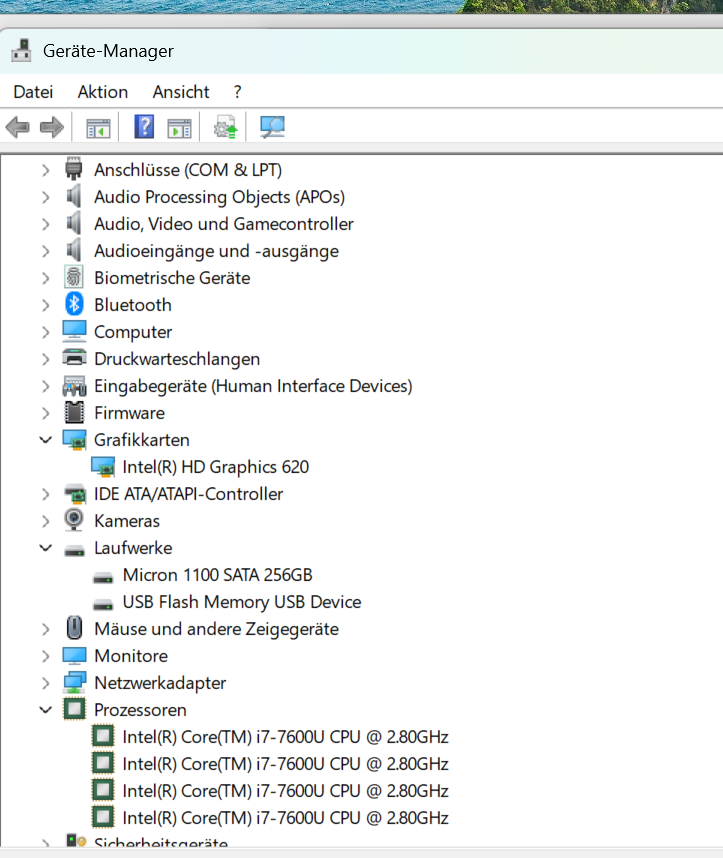This screenshot has width=723, height=858.
Task: Click the Micron 1100 drive icon
Action: (103, 577)
